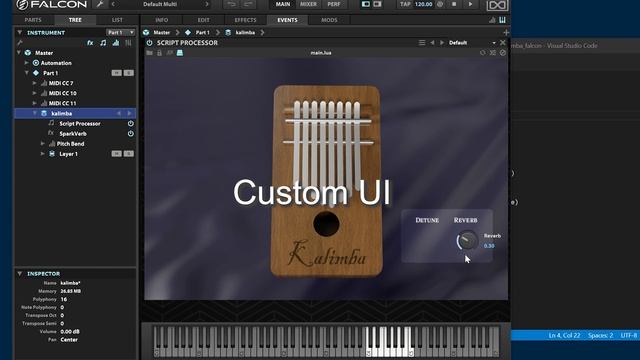Click kalimba in the breadcrumb path

click(245, 32)
